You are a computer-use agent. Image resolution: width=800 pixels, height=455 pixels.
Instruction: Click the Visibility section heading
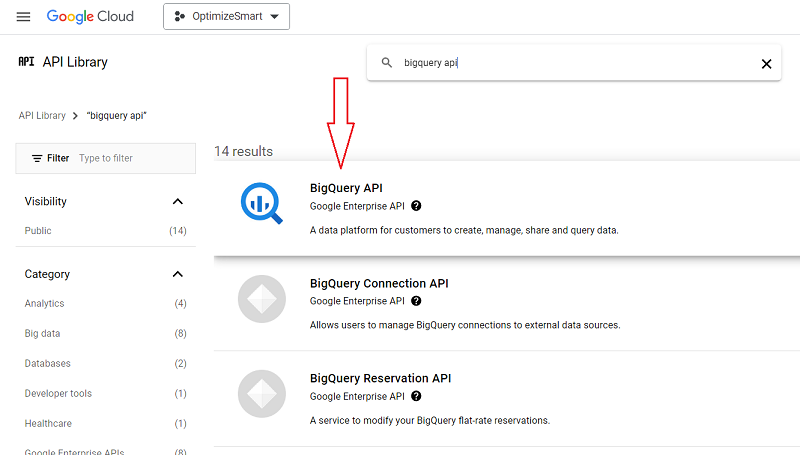45,201
